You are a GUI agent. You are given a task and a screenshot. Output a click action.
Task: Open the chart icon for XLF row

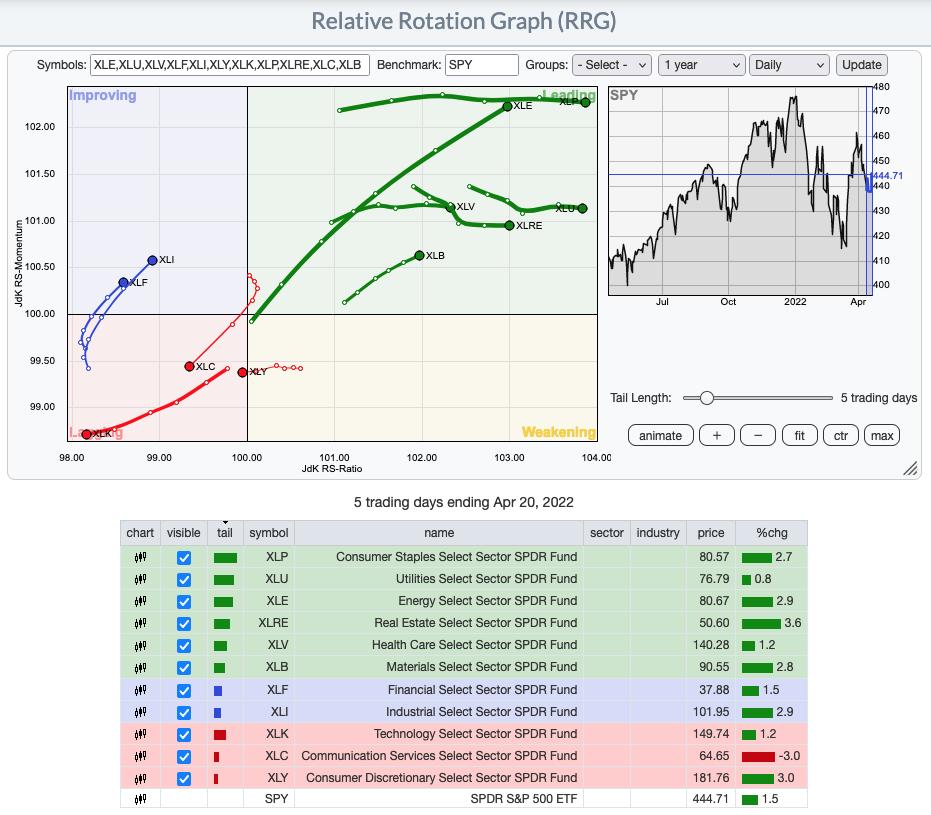140,690
